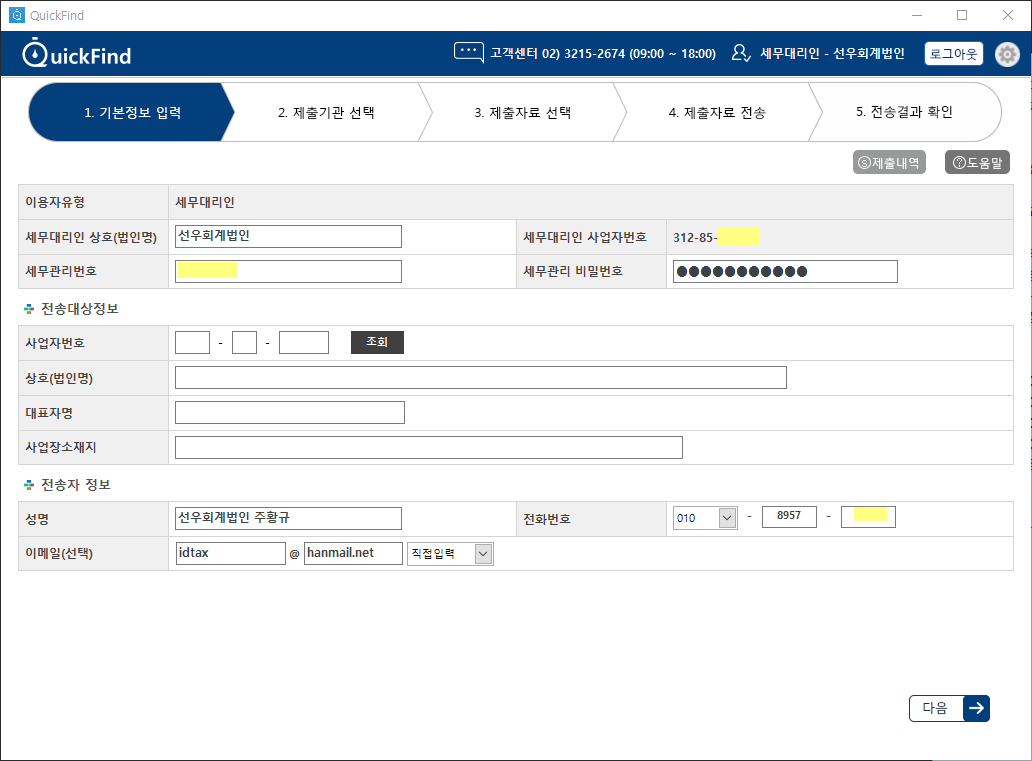The width and height of the screenshot is (1032, 761).
Task: Click the blue arrow next to 다음
Action: (x=976, y=708)
